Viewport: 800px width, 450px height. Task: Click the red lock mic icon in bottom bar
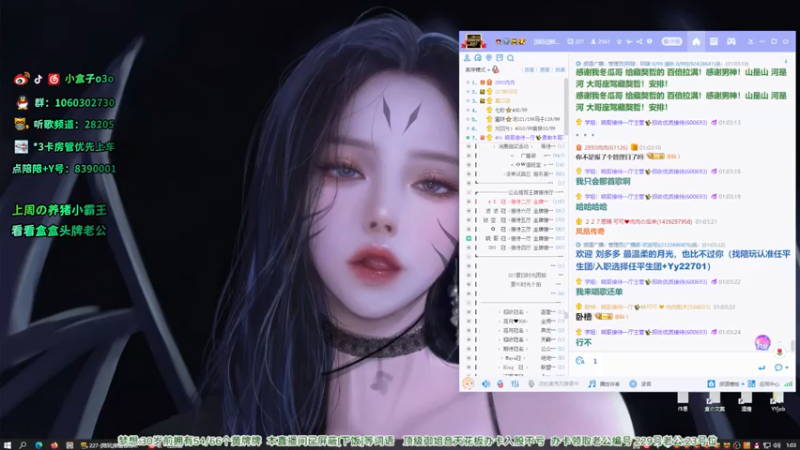[x=500, y=384]
